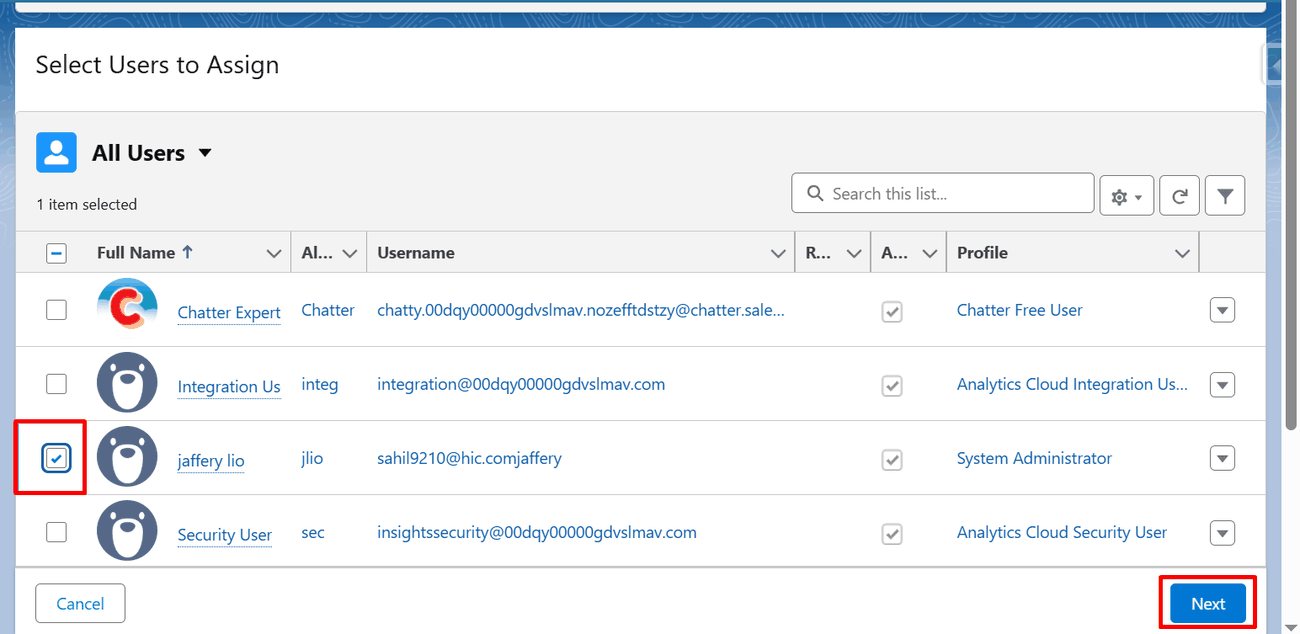
Task: Click integration@00dqy00000gdvslmav.com username
Action: pyautogui.click(x=521, y=384)
